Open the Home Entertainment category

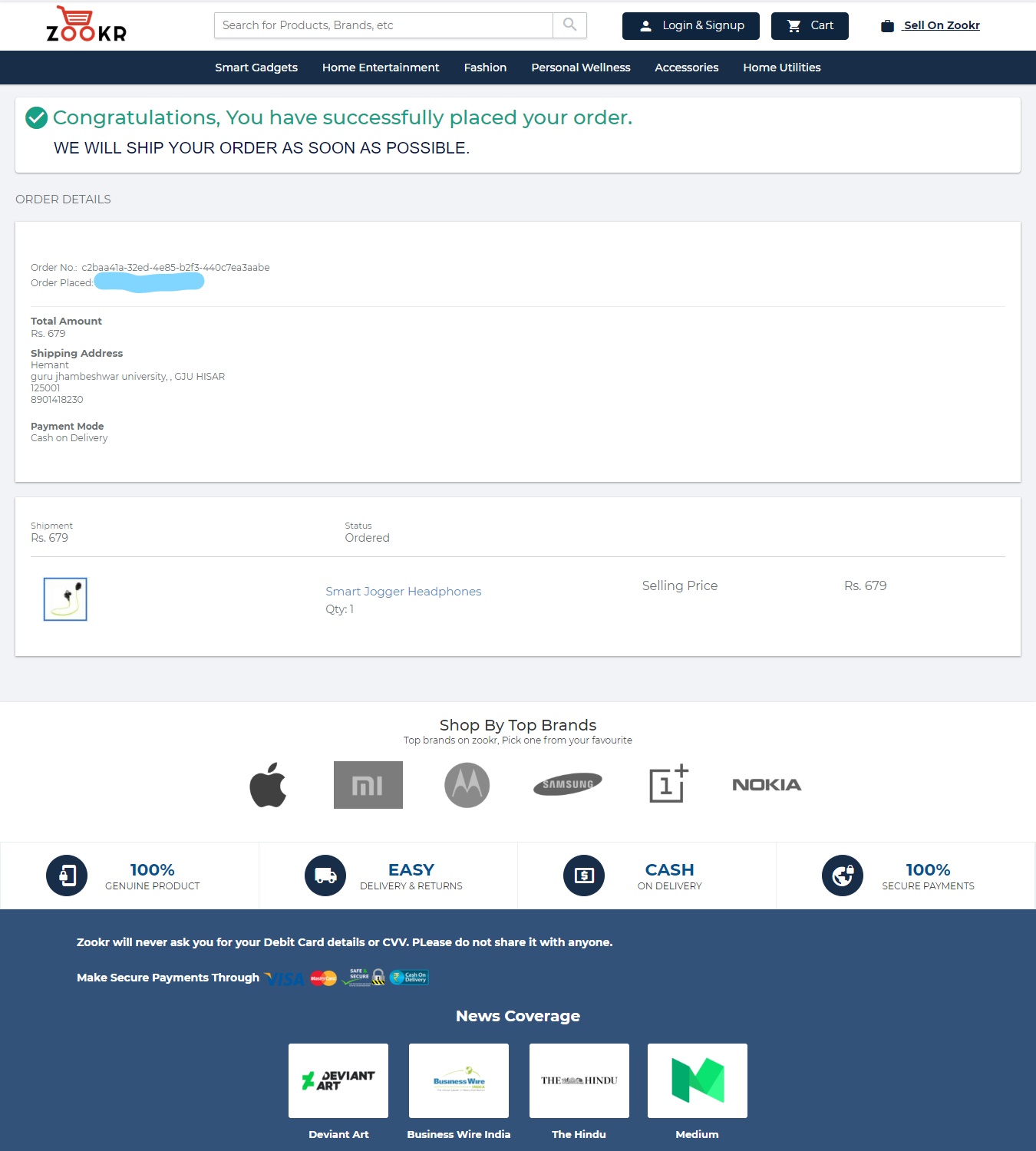point(381,68)
